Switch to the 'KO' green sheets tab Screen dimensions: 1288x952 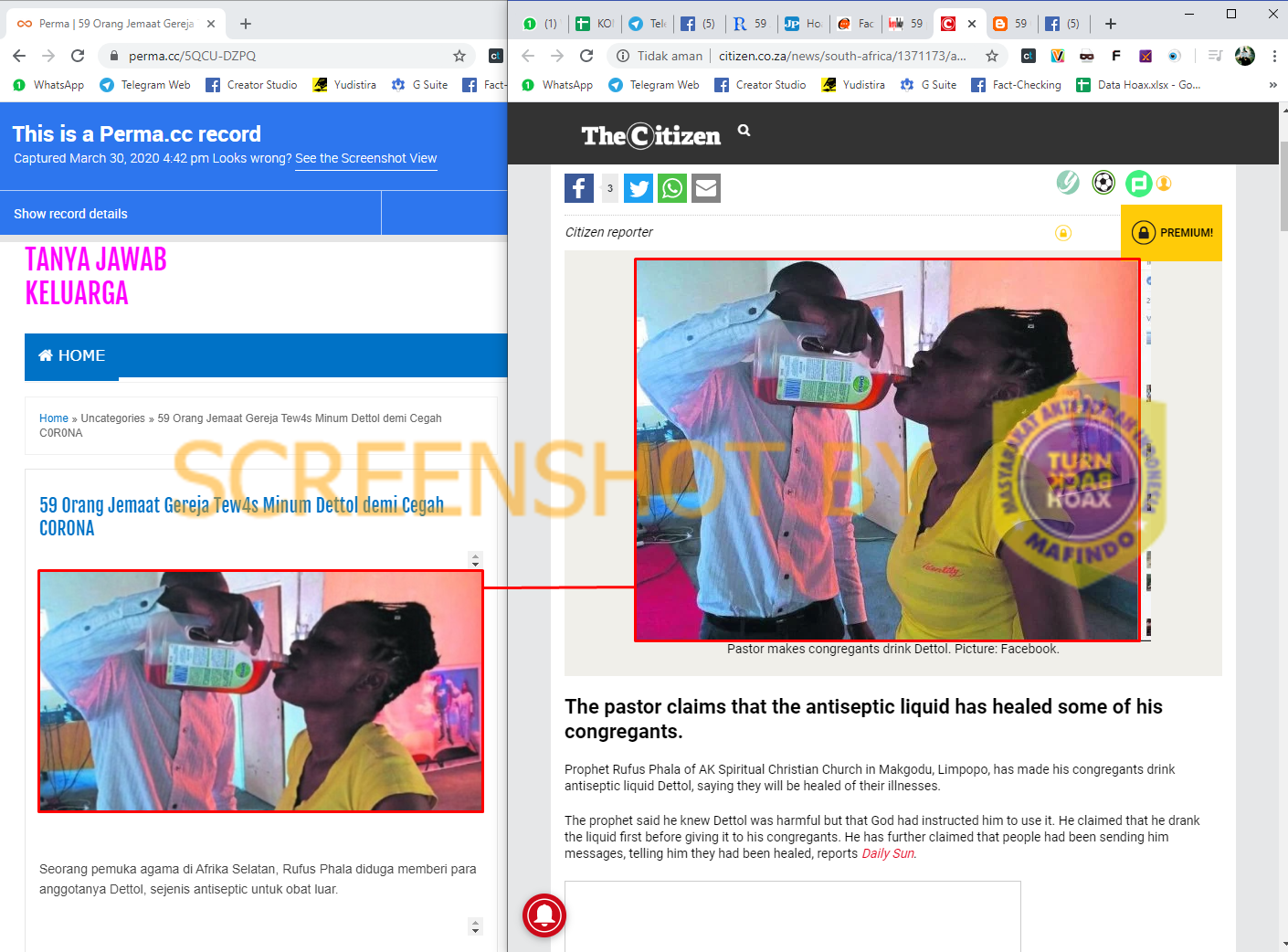(594, 24)
